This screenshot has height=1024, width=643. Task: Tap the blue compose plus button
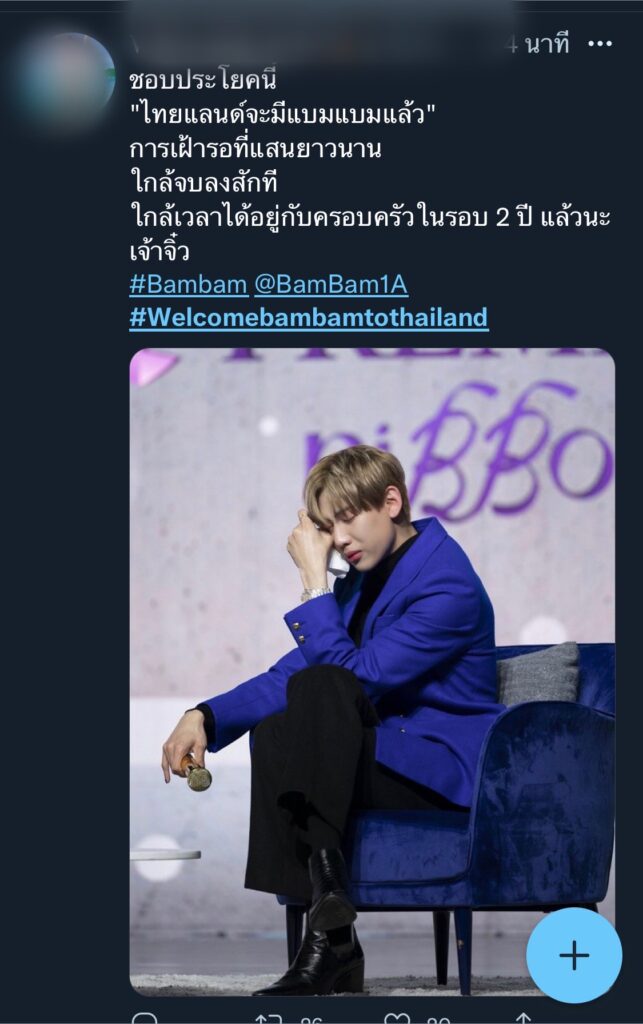[x=574, y=955]
